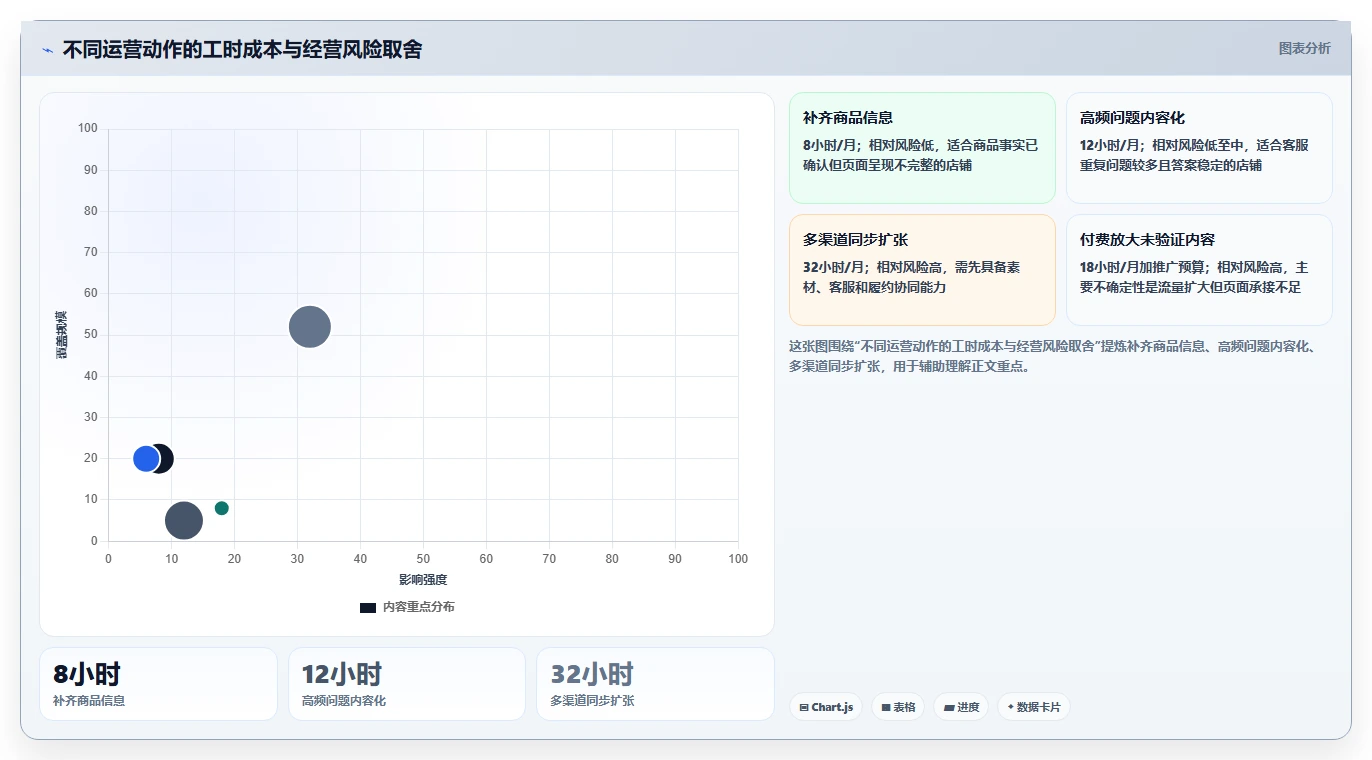The image size is (1372, 760).
Task: Click the small teal bubble on chart
Action: (222, 508)
